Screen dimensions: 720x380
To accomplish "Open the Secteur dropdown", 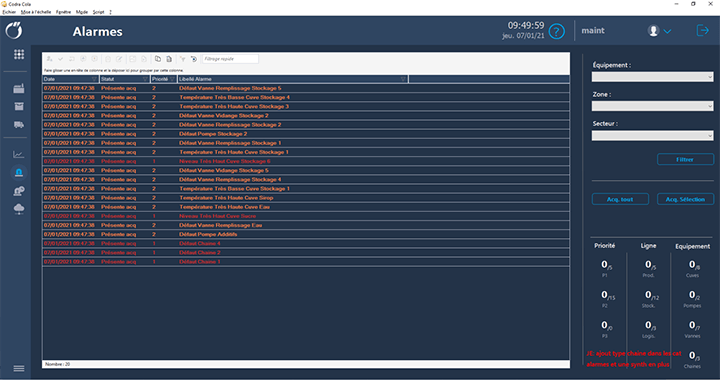I will click(652, 135).
